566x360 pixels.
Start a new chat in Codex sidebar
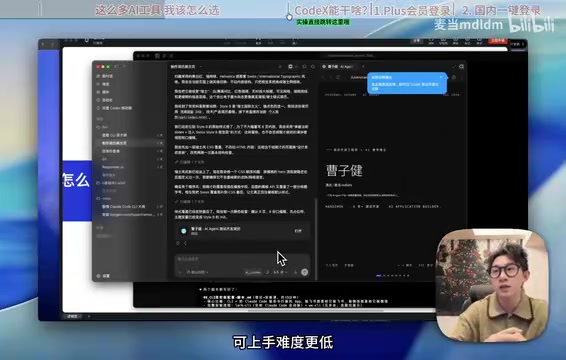[105, 77]
